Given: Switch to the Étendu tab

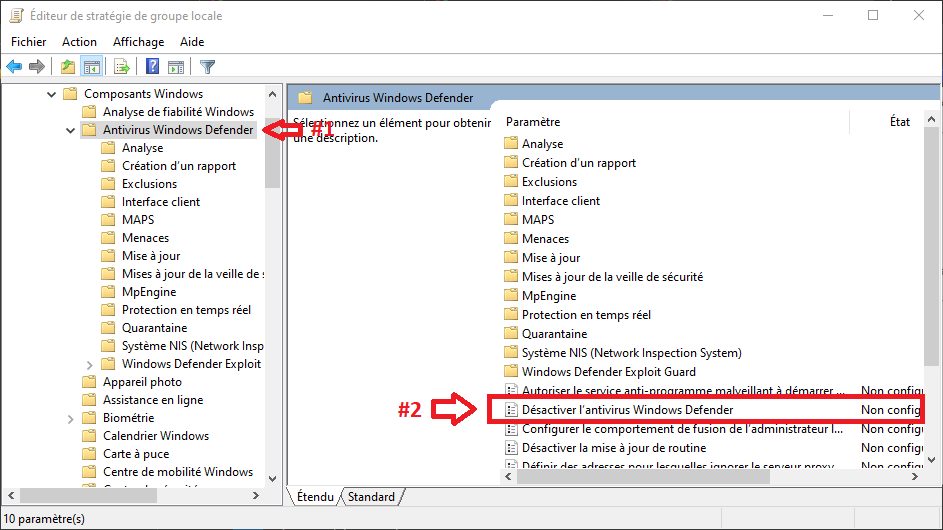Looking at the screenshot, I should coord(315,497).
